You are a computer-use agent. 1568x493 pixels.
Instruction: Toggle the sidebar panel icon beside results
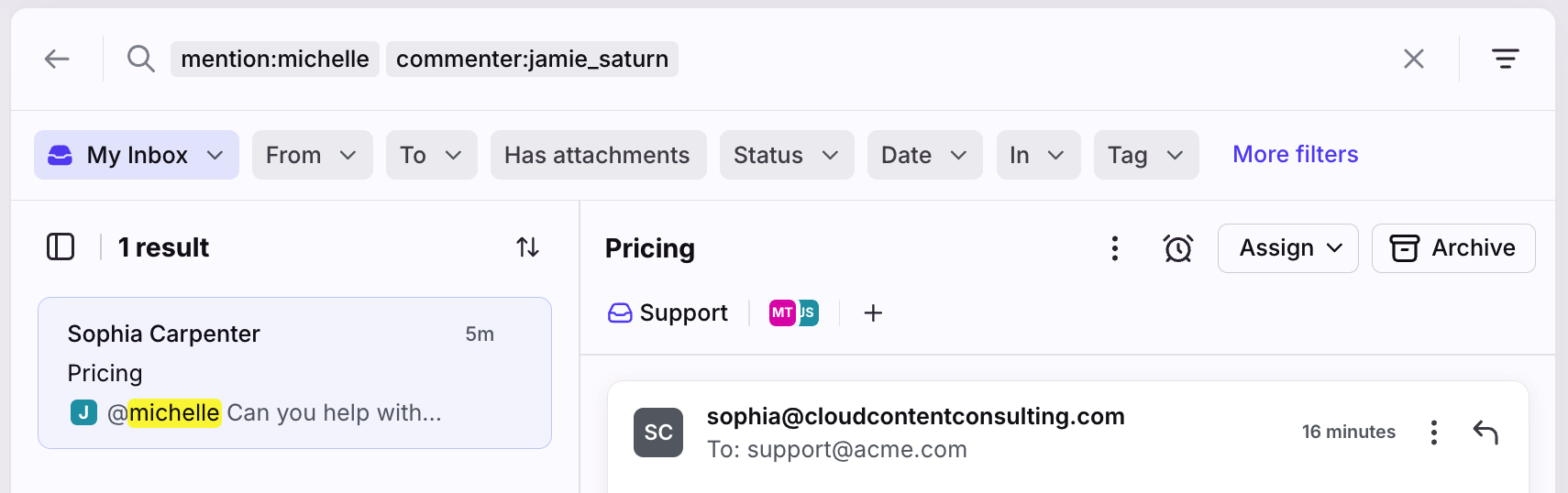pos(61,247)
